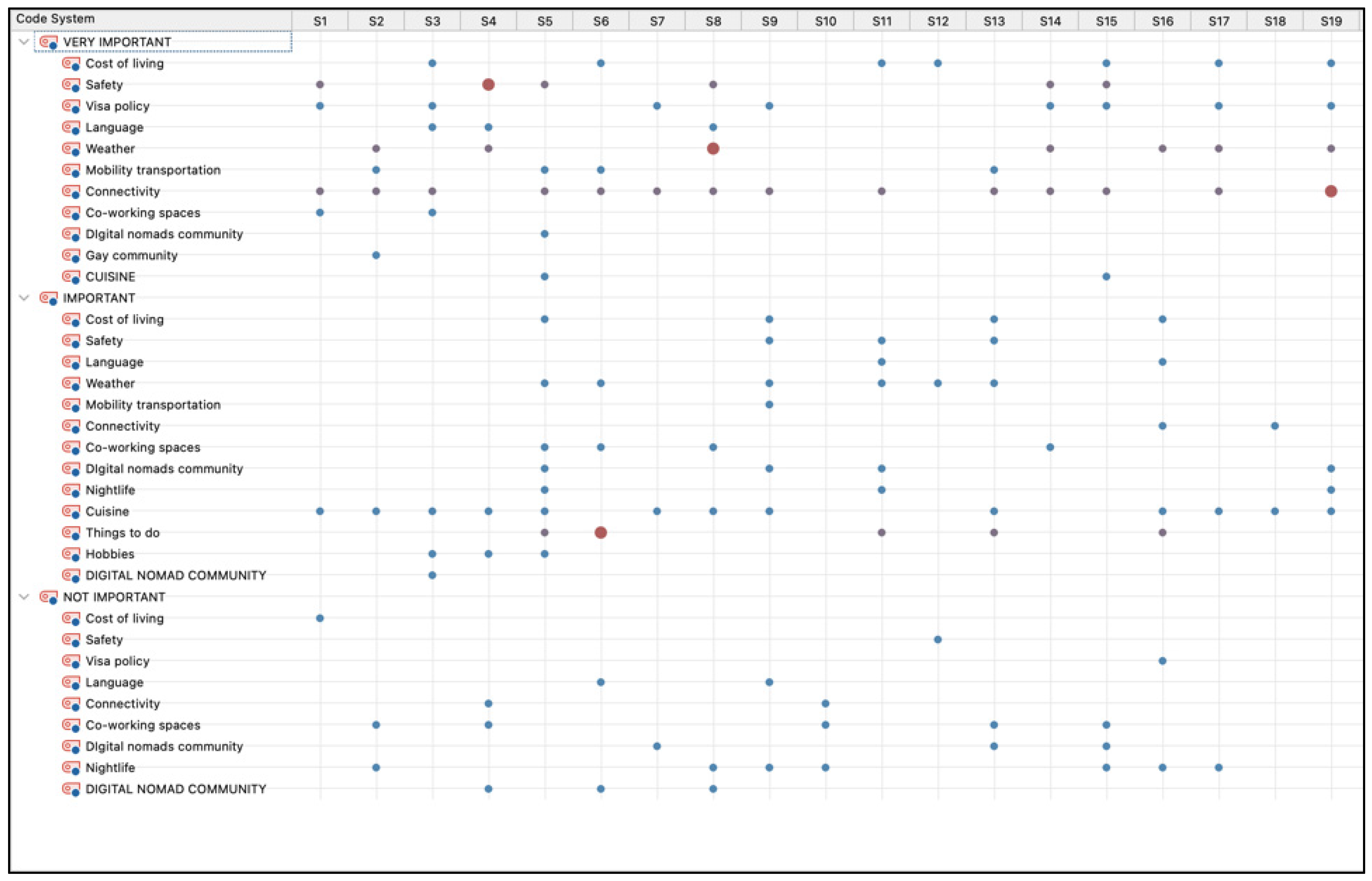
Task: Select the Gay community code label
Action: pyautogui.click(x=132, y=255)
